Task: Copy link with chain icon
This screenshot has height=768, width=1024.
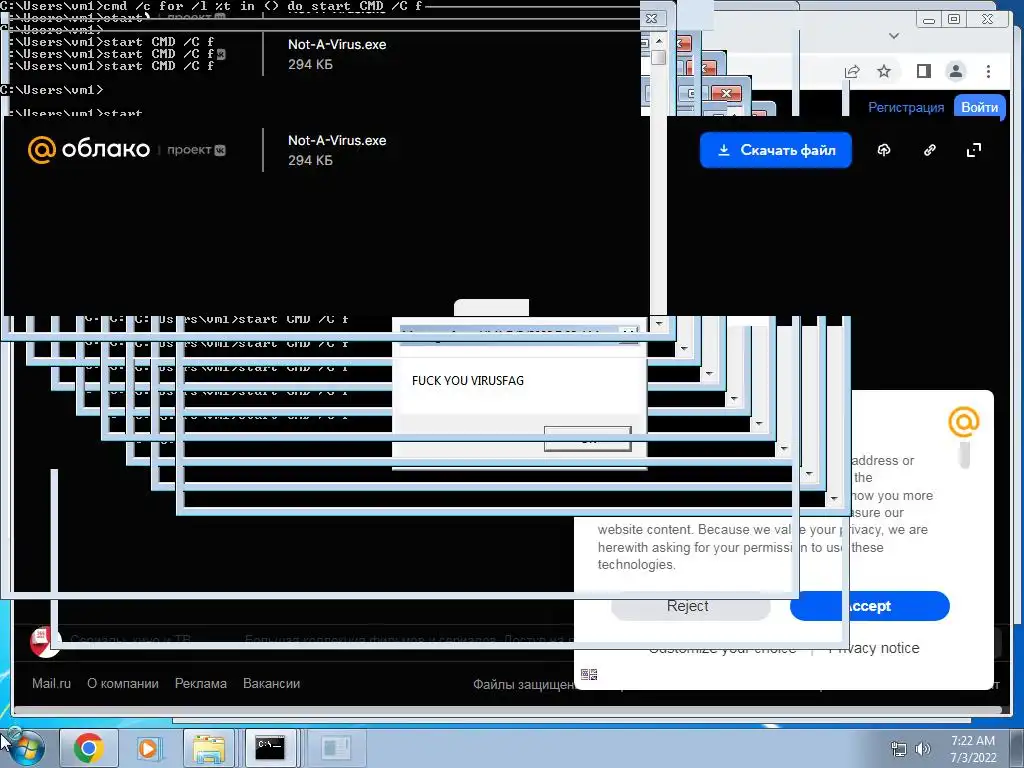Action: [929, 150]
